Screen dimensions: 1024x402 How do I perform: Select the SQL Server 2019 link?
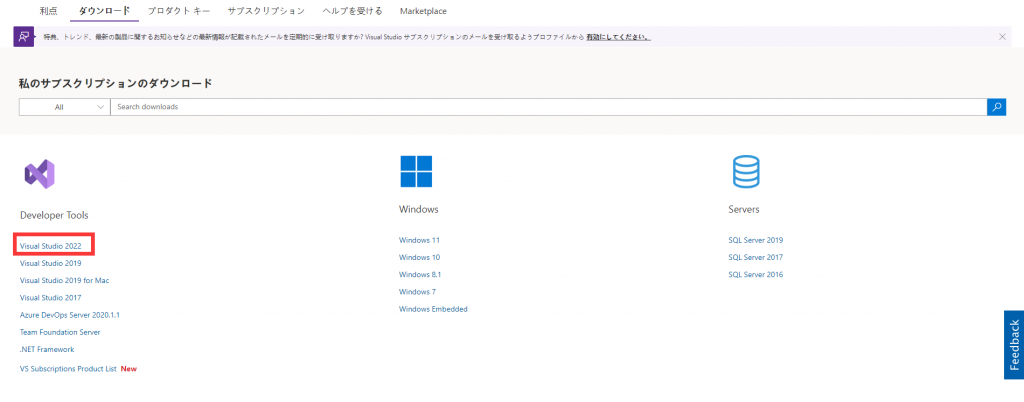pos(755,240)
